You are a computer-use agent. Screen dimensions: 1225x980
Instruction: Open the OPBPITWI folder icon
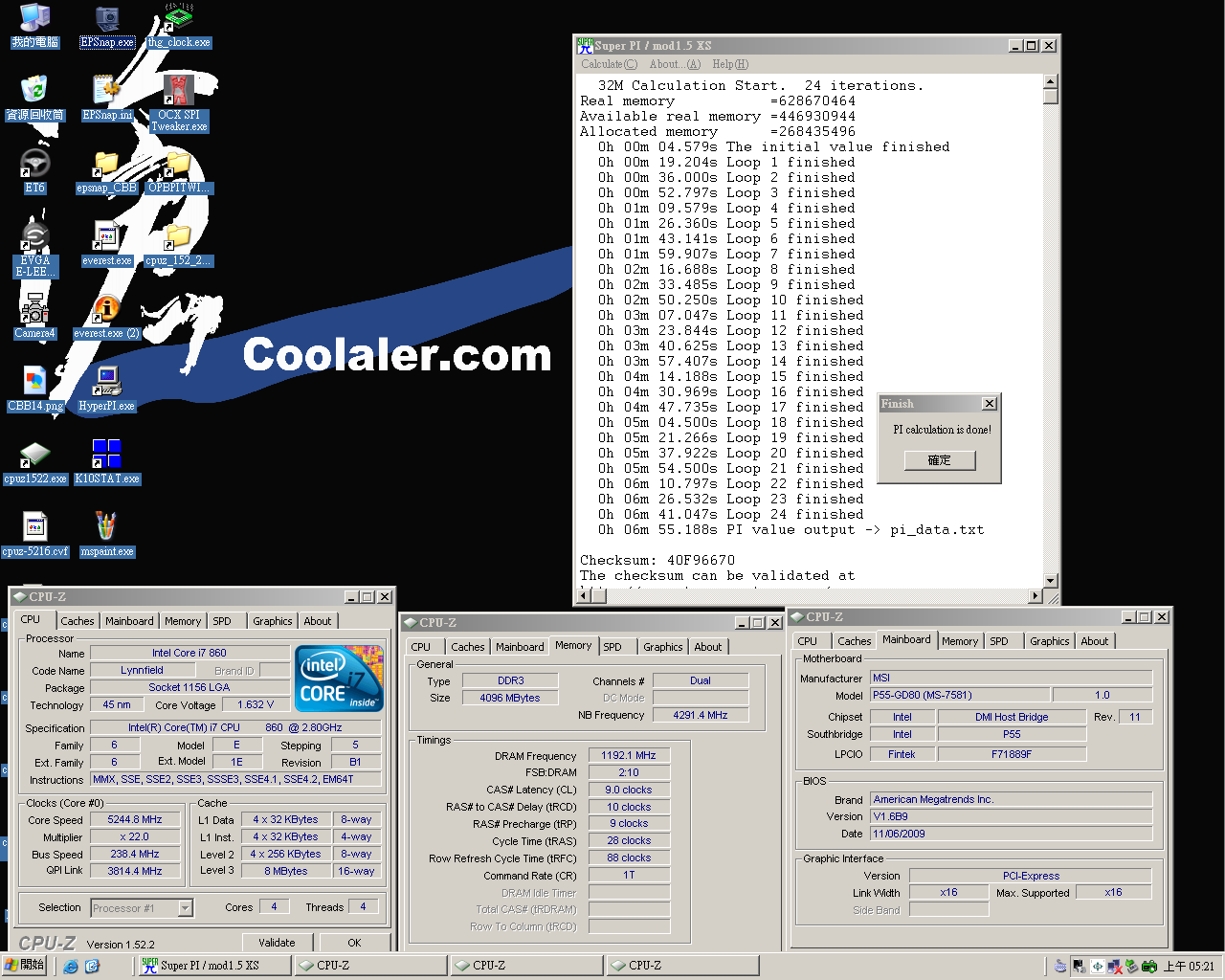pos(179,171)
